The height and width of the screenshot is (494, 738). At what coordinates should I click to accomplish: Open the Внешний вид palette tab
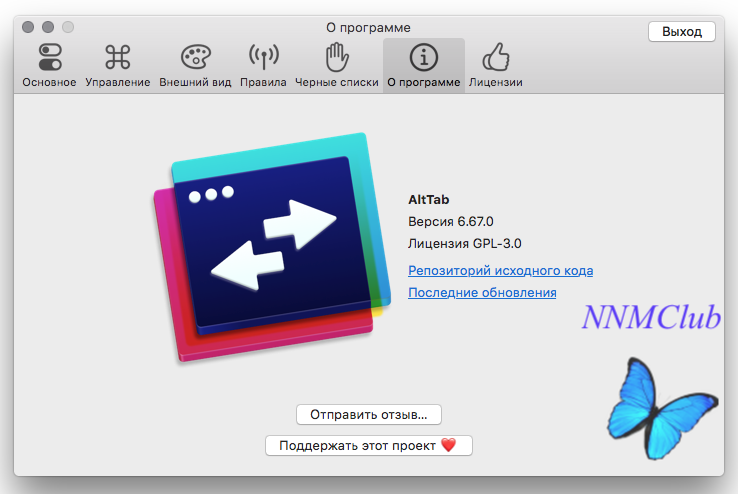point(195,65)
